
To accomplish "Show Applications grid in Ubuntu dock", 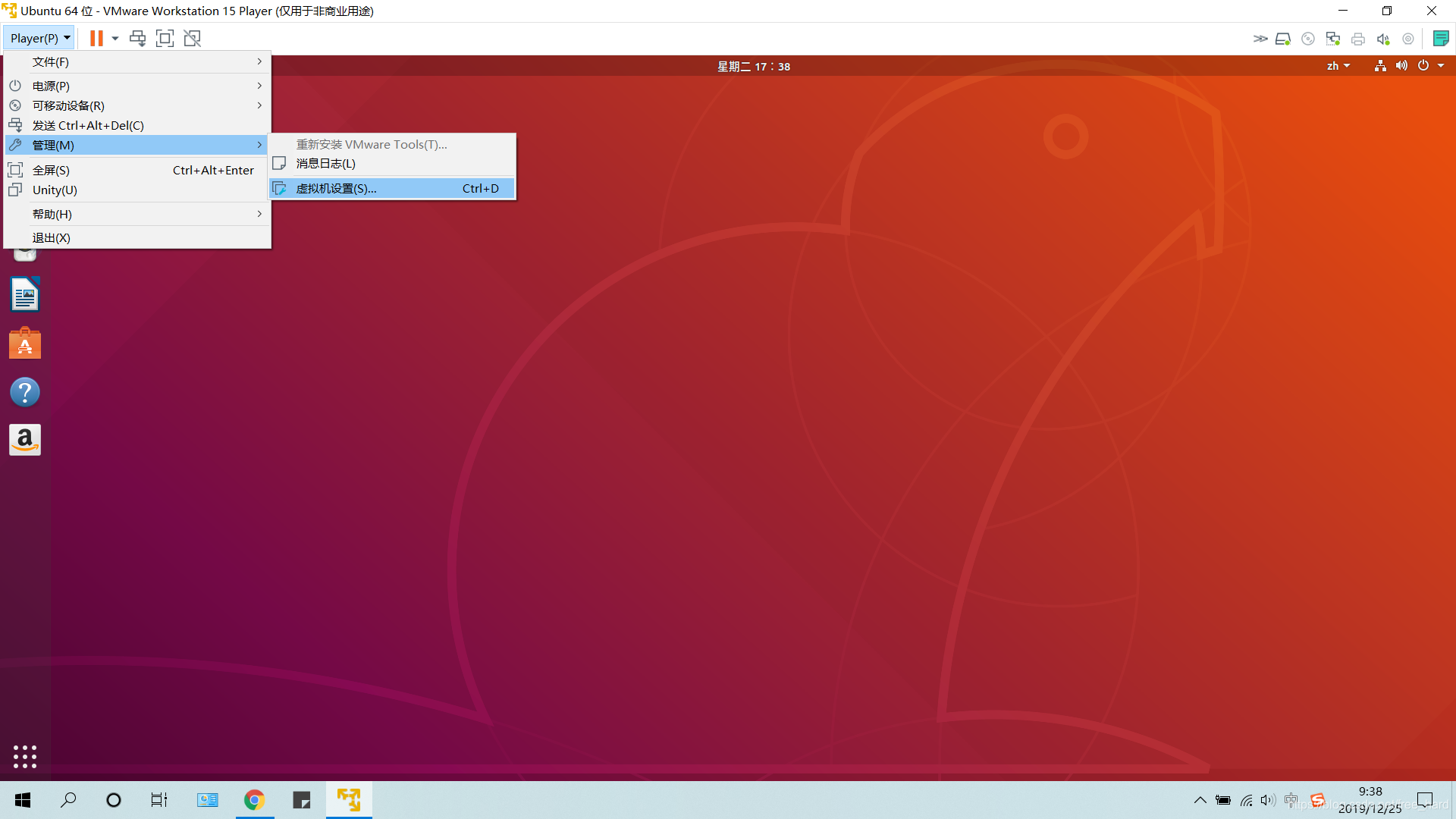I will coord(25,756).
